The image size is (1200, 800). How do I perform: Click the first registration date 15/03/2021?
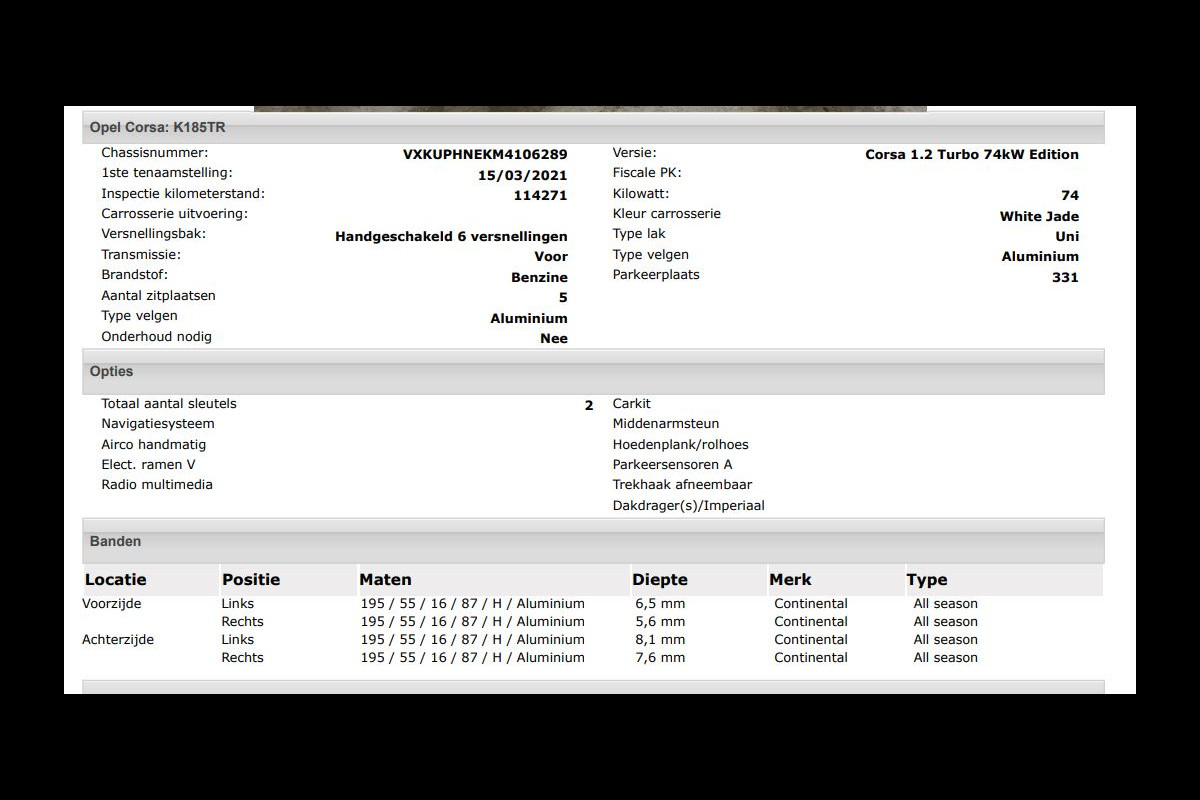tap(522, 175)
